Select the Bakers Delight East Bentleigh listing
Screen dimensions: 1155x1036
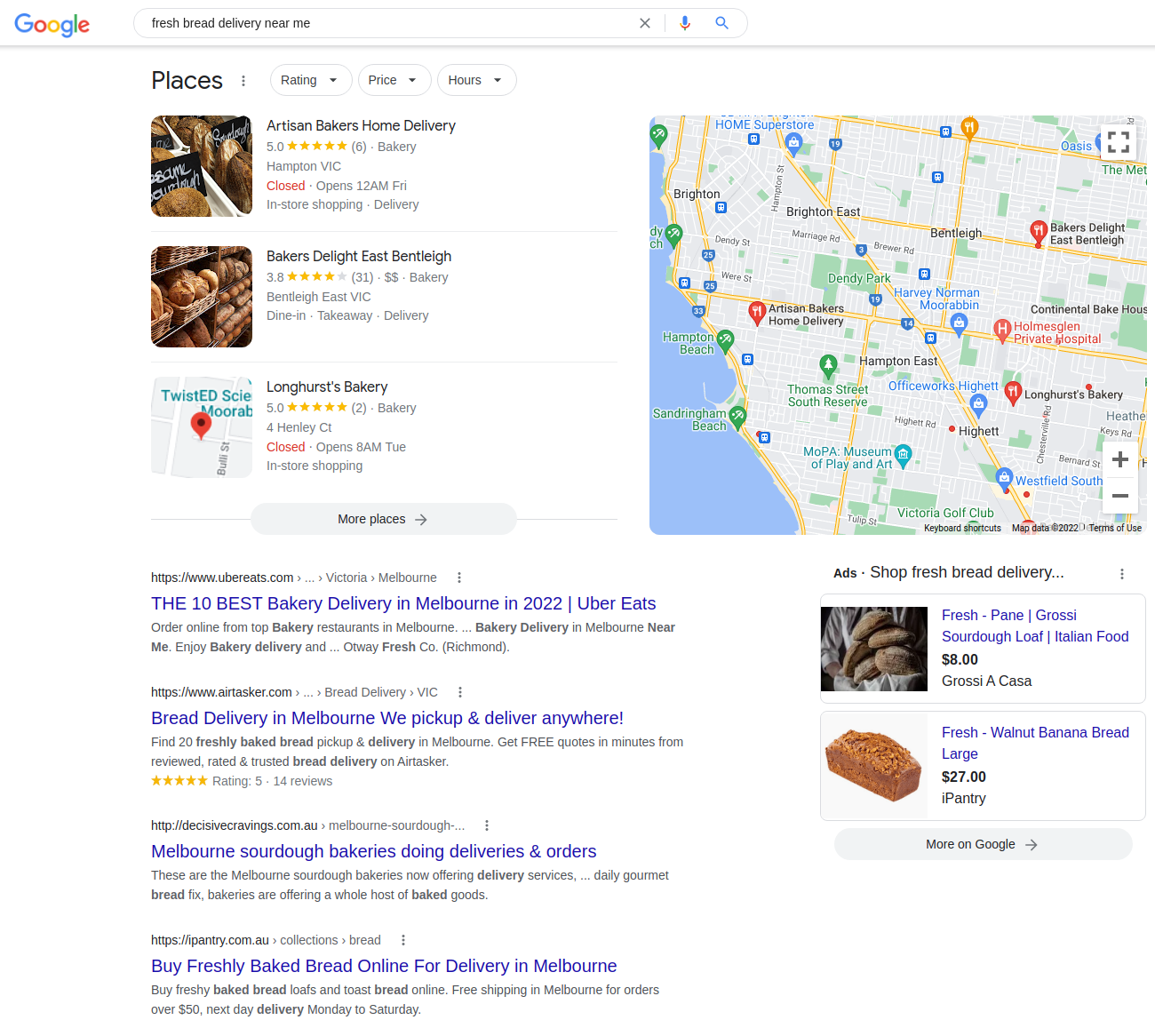coord(359,256)
